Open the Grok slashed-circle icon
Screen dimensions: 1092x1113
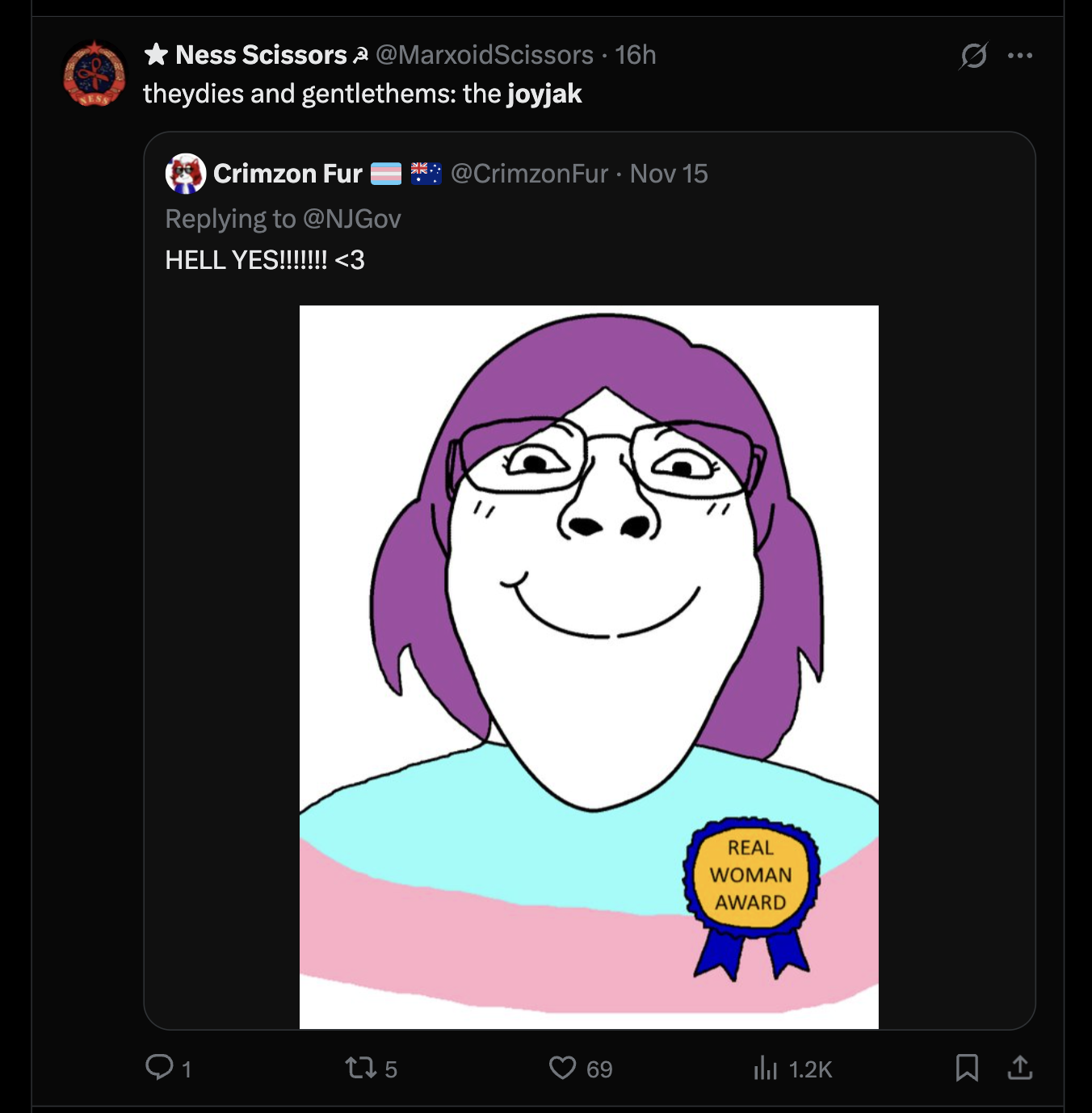tap(973, 56)
